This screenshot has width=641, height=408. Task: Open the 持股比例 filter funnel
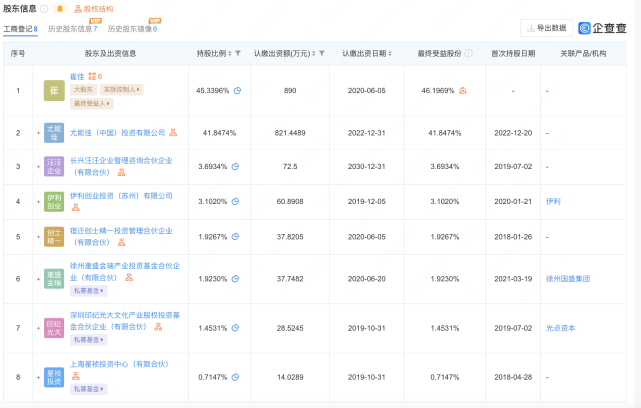click(x=238, y=54)
